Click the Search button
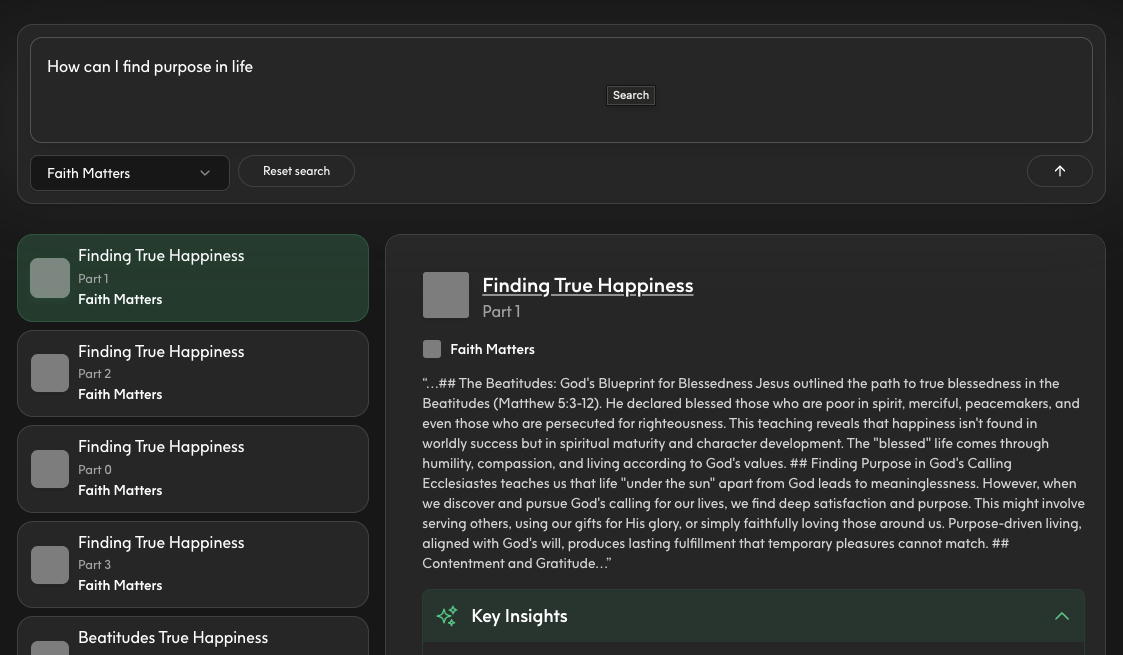This screenshot has height=655, width=1123. point(630,95)
